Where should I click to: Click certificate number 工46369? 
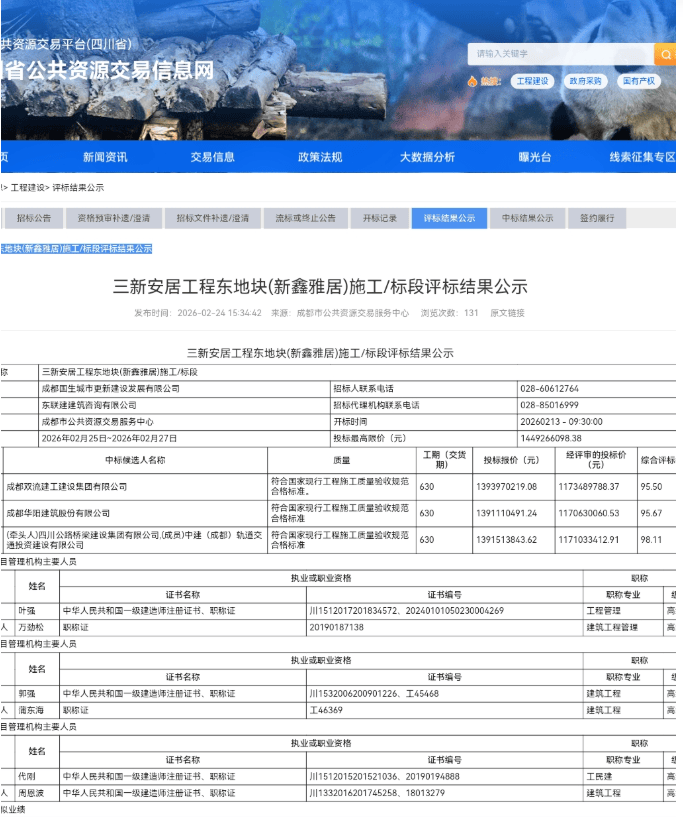click(x=326, y=710)
